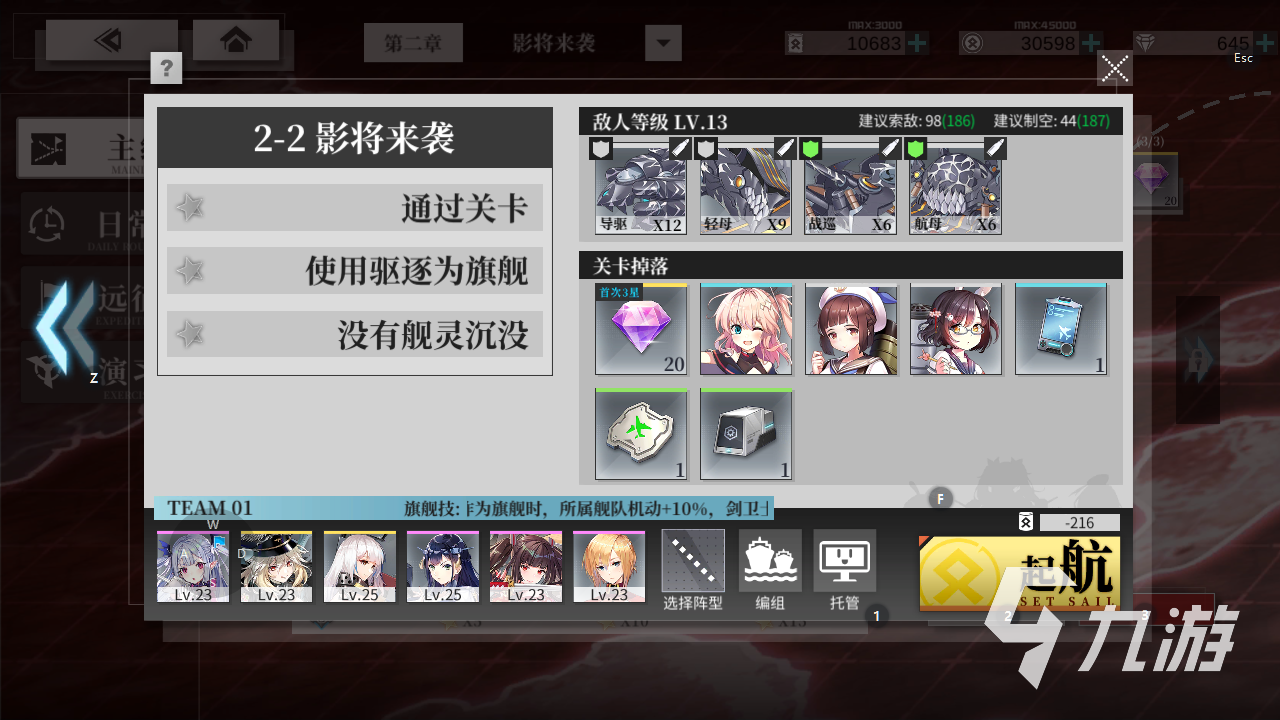The width and height of the screenshot is (1280, 720).
Task: Open the question mark help icon
Action: [x=166, y=68]
